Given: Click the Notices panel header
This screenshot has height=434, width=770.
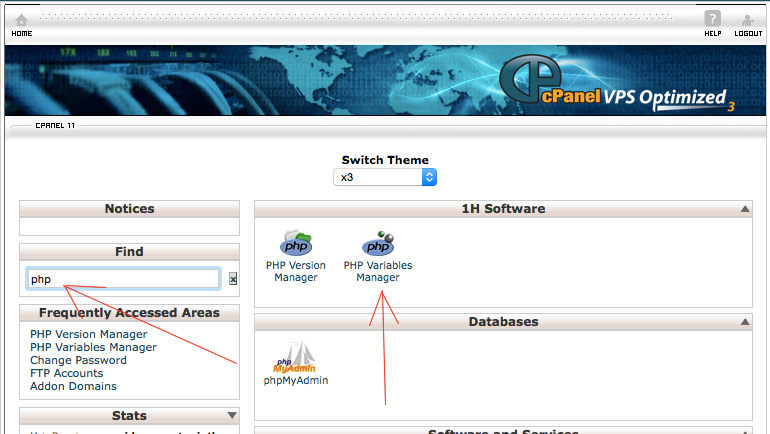Looking at the screenshot, I should [130, 209].
